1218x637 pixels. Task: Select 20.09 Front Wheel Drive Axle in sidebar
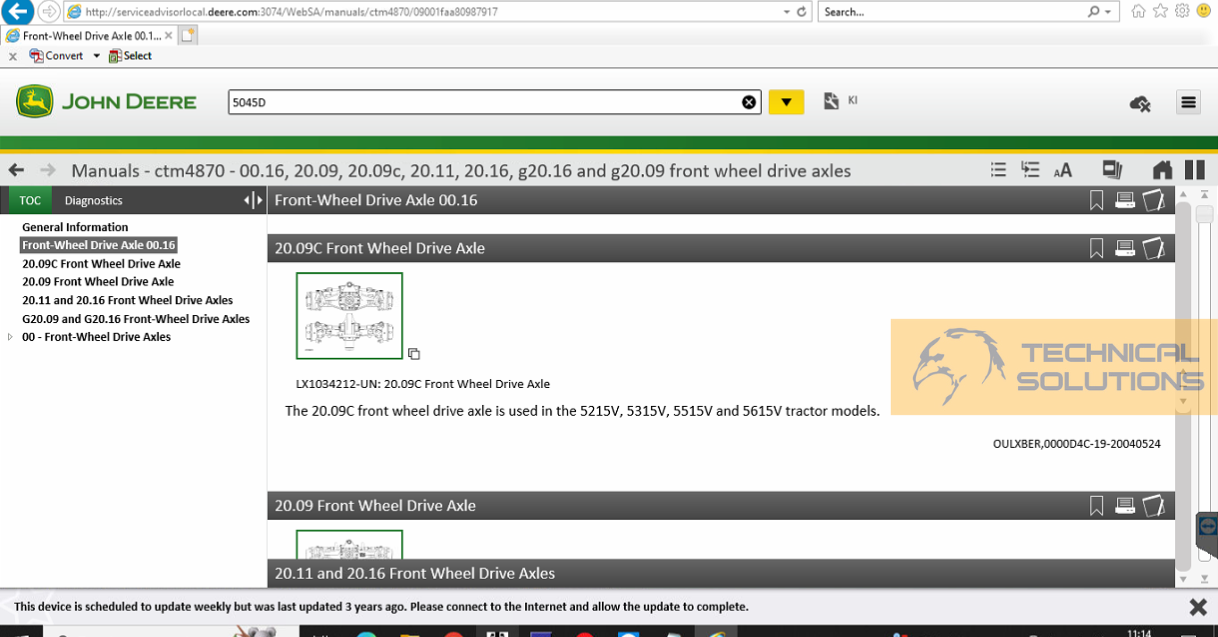pos(97,281)
